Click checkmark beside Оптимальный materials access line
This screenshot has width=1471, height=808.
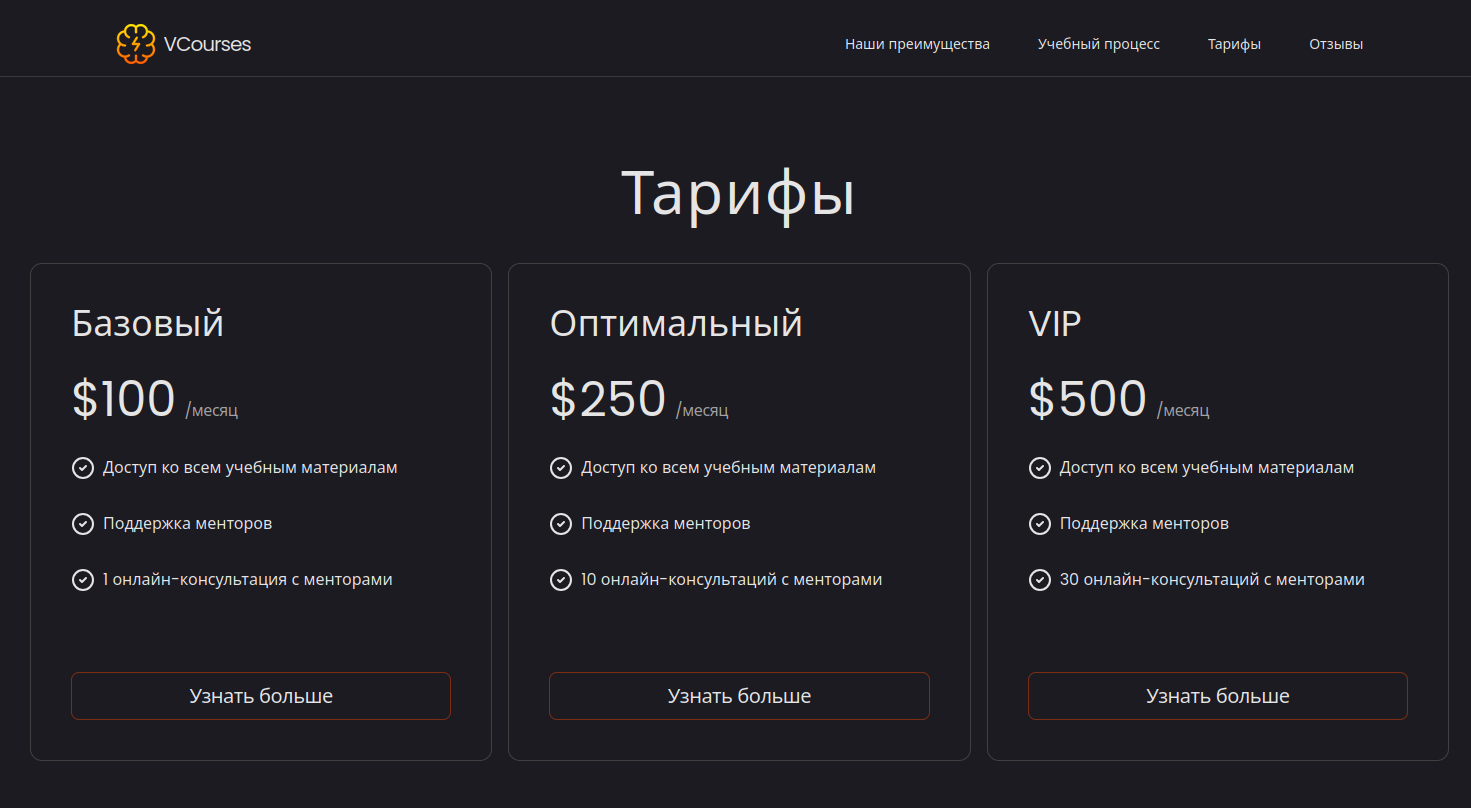coord(561,468)
